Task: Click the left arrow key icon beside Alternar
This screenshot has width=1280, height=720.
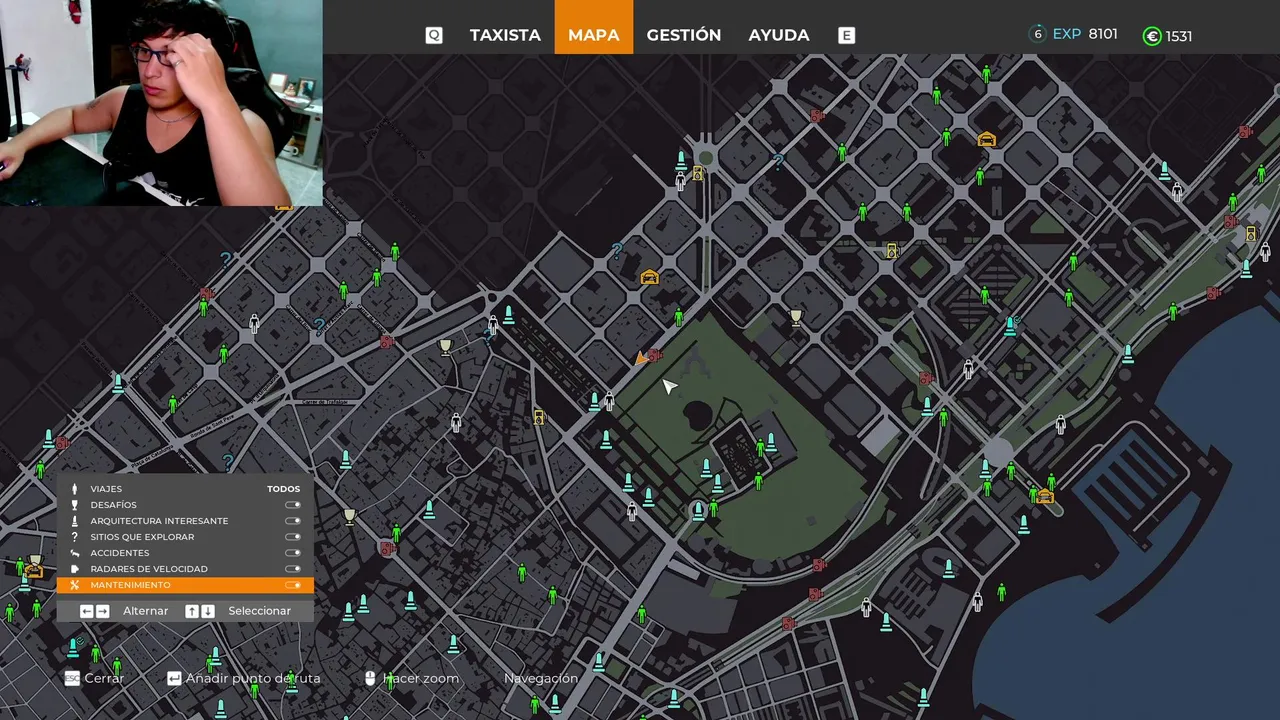Action: (87, 611)
